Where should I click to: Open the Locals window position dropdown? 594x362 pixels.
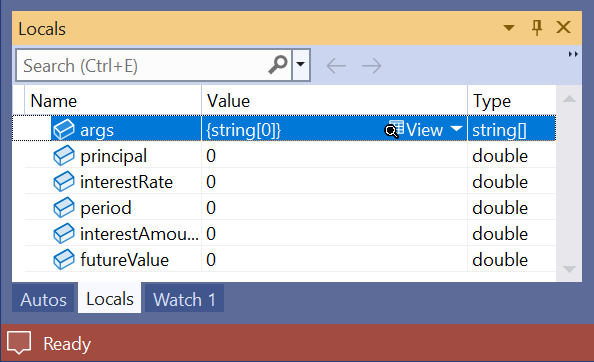509,28
